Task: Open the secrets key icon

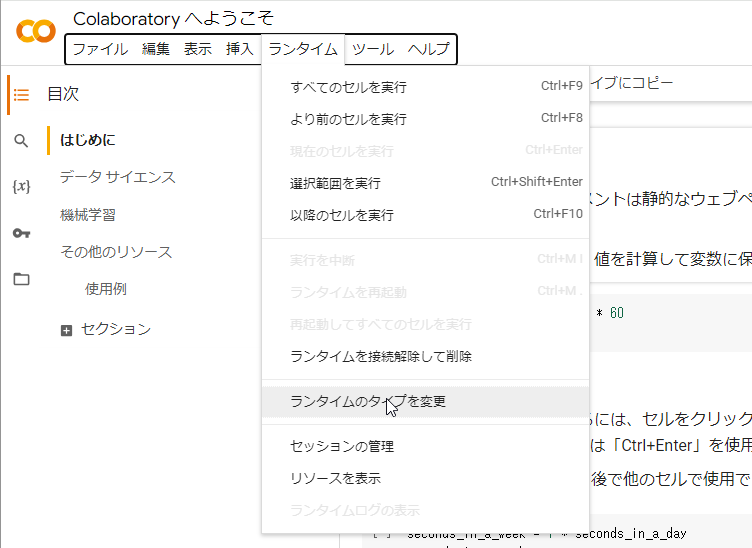Action: (x=21, y=233)
